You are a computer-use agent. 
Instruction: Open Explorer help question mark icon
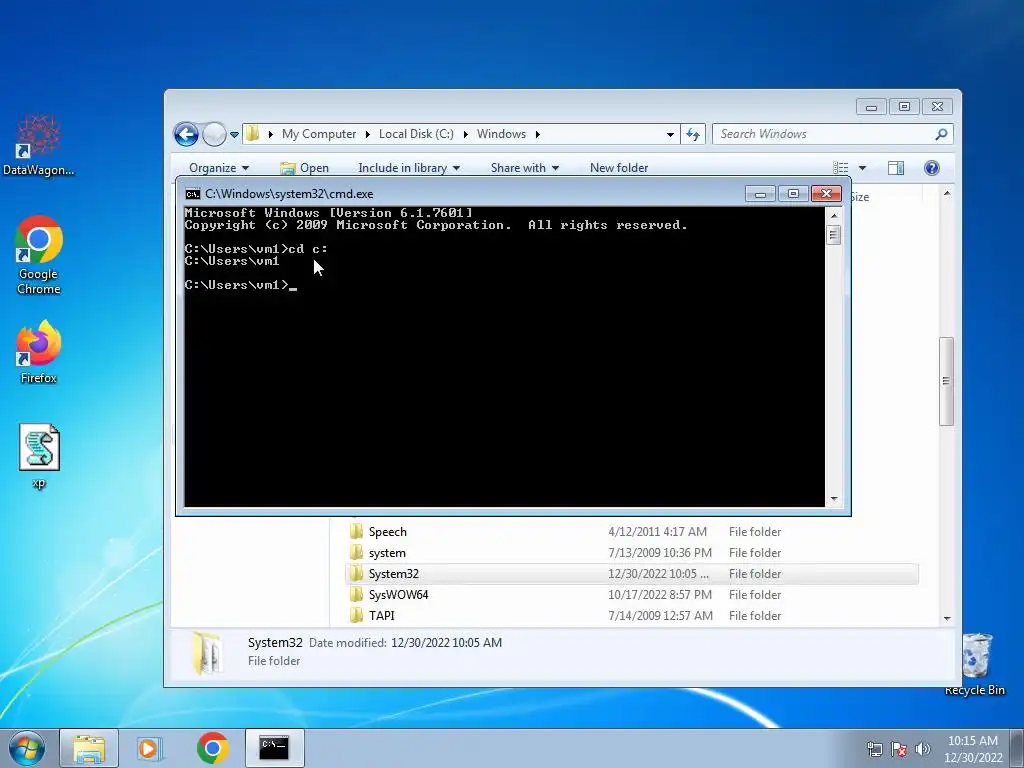pyautogui.click(x=932, y=168)
